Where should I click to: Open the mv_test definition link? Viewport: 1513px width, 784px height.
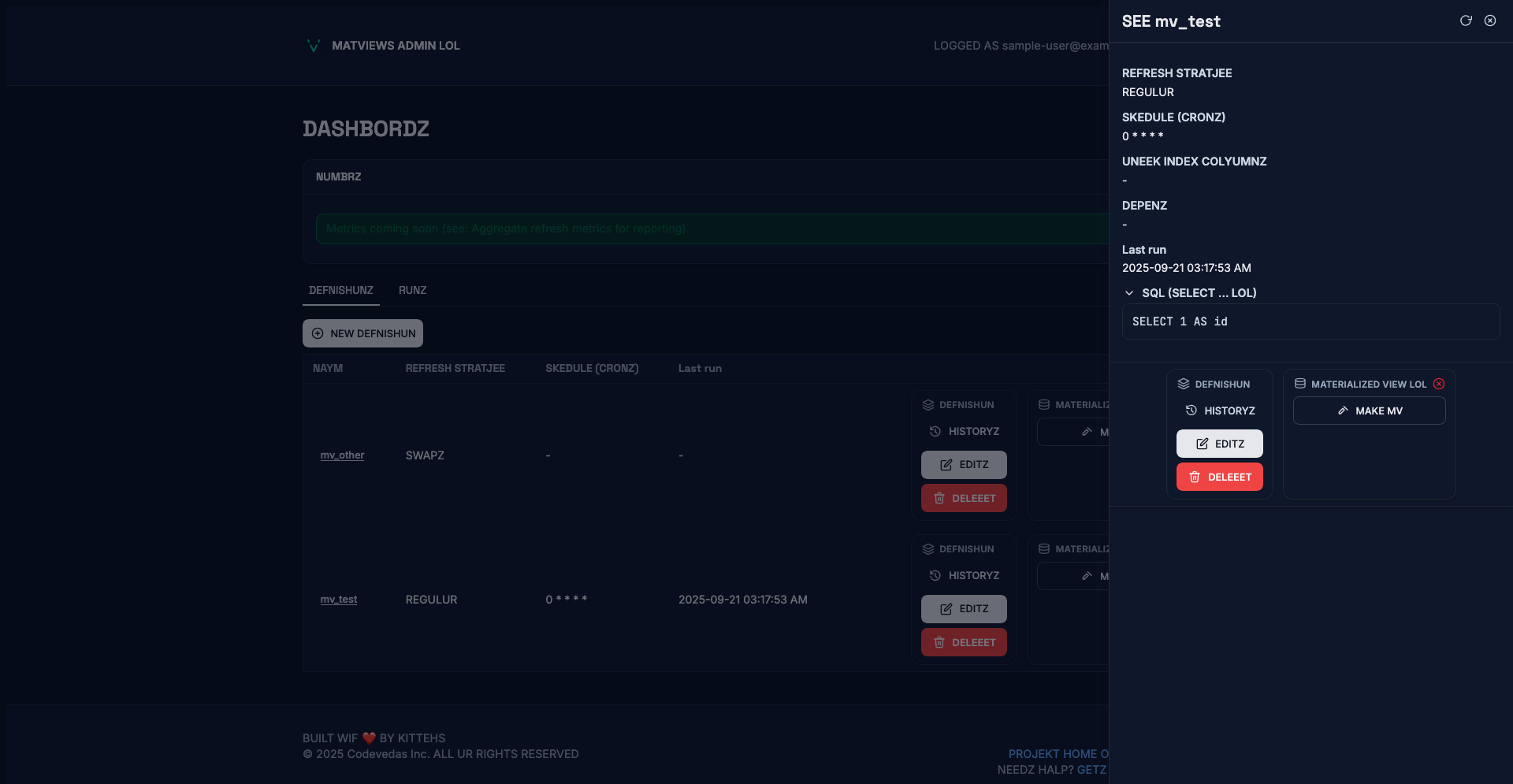pyautogui.click(x=338, y=600)
